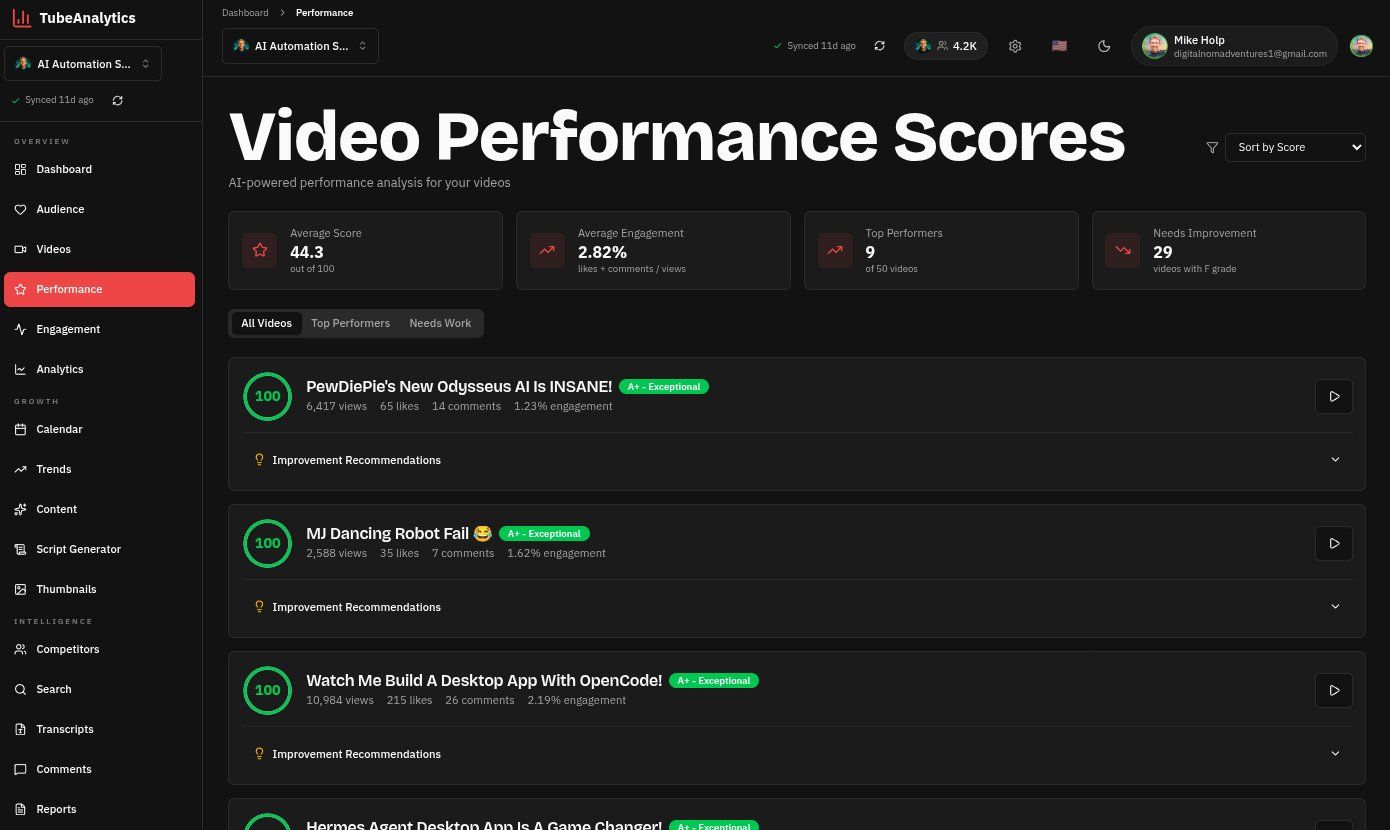Open Thumbnails in the sidebar
This screenshot has height=830, width=1390.
[99, 589]
